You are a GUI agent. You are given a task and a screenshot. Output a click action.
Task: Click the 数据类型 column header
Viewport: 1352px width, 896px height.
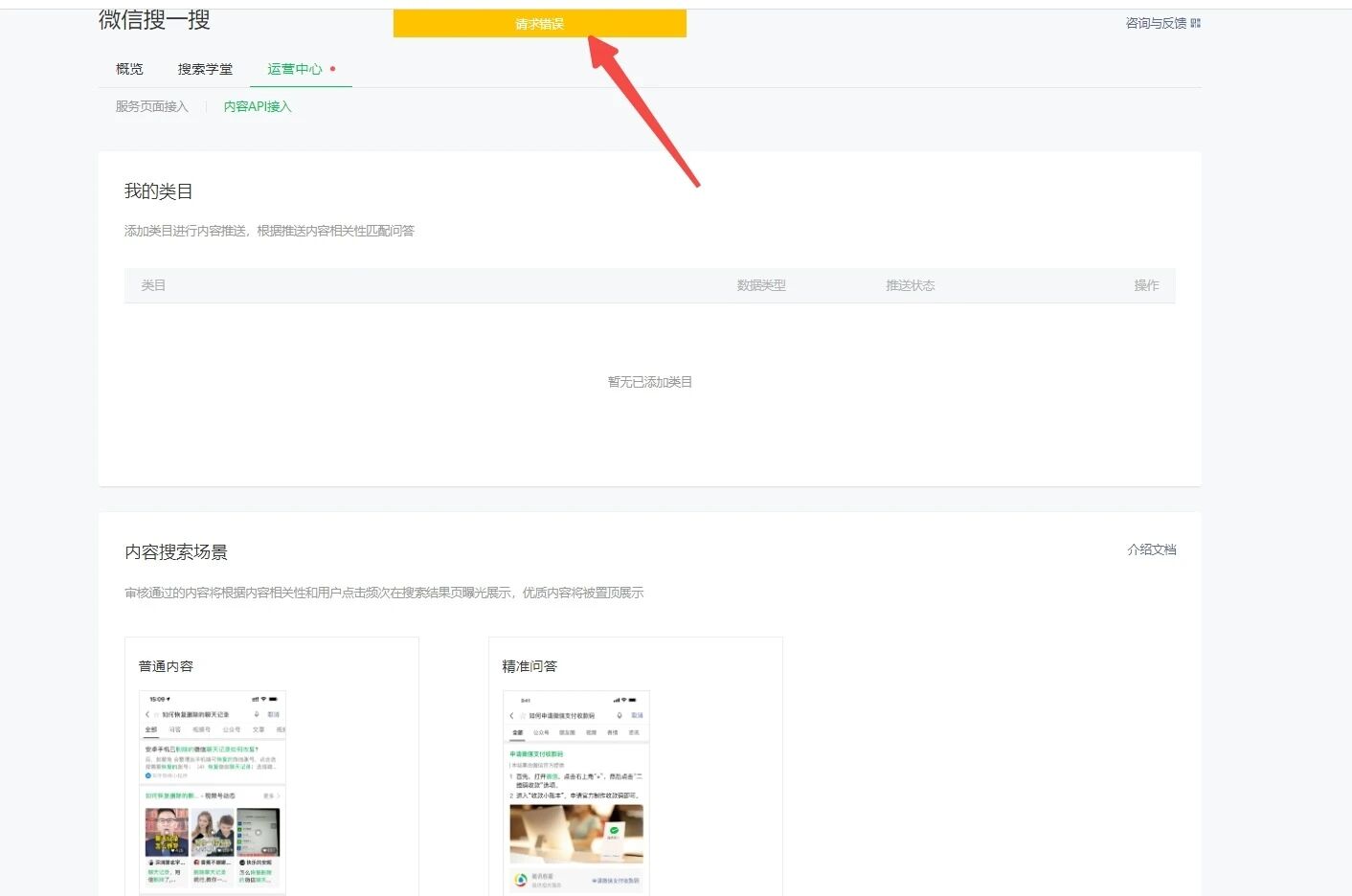point(761,285)
